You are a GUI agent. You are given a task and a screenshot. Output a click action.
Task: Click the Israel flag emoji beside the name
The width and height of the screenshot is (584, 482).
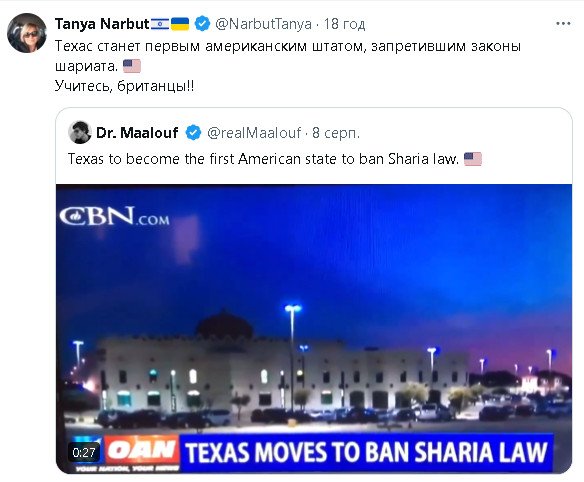(x=160, y=24)
